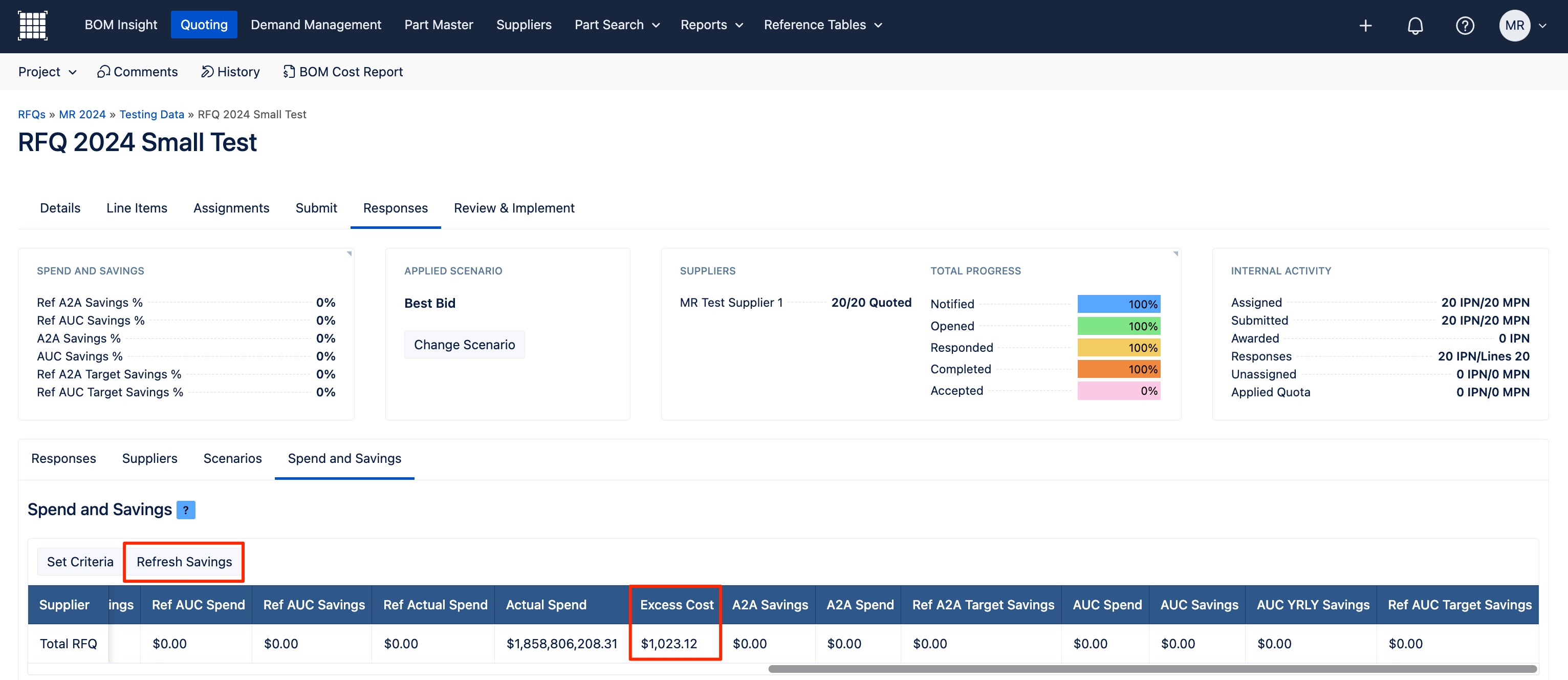Switch to the Line Items tab
Screen dimensions: 1568x680
136,208
